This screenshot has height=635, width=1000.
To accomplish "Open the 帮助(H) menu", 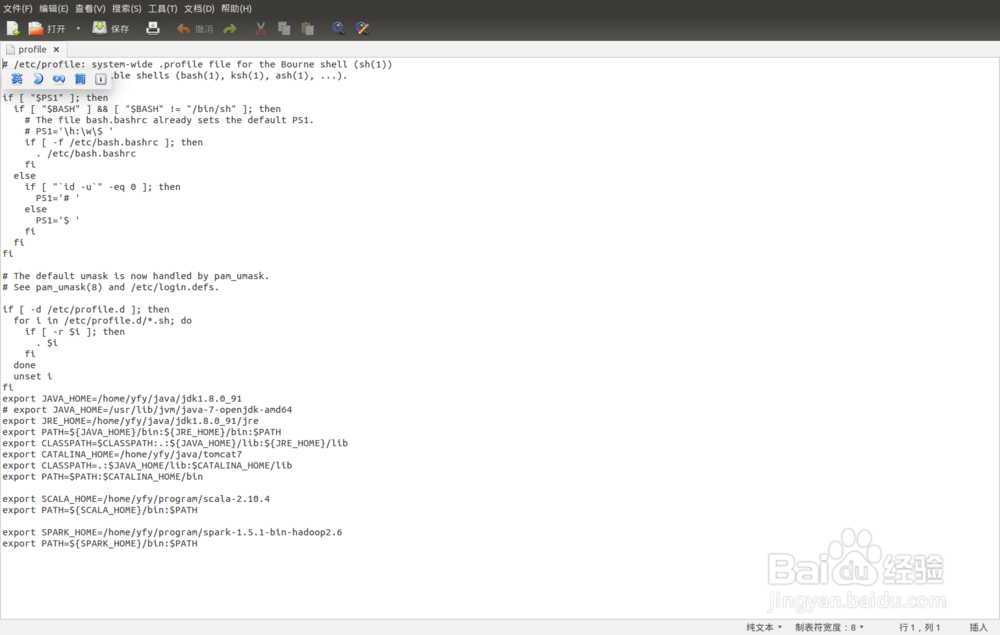I will pos(236,8).
